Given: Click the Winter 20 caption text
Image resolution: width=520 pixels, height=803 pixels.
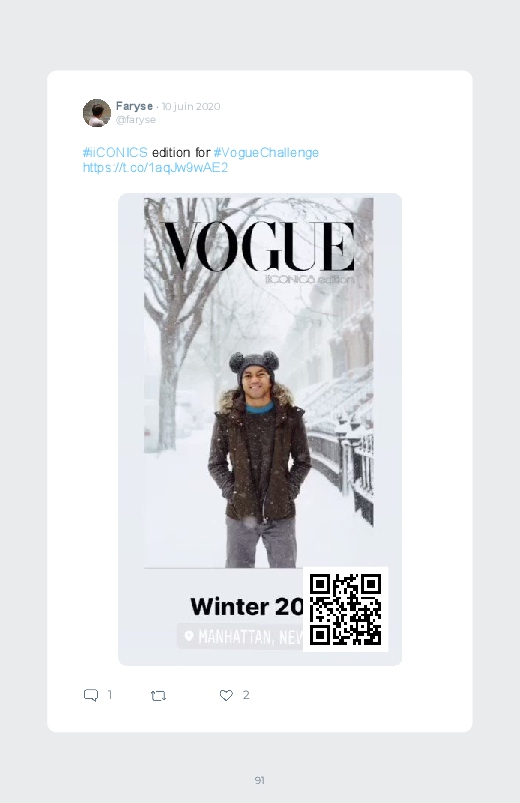Looking at the screenshot, I should [247, 606].
